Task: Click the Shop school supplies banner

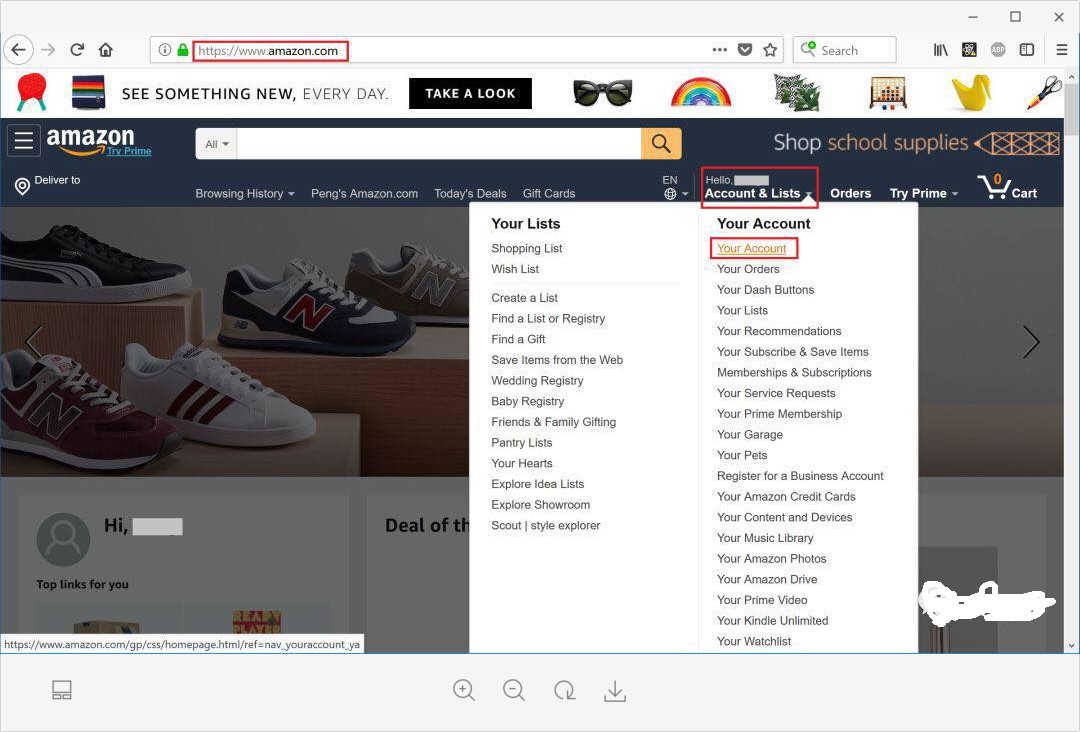Action: point(916,143)
